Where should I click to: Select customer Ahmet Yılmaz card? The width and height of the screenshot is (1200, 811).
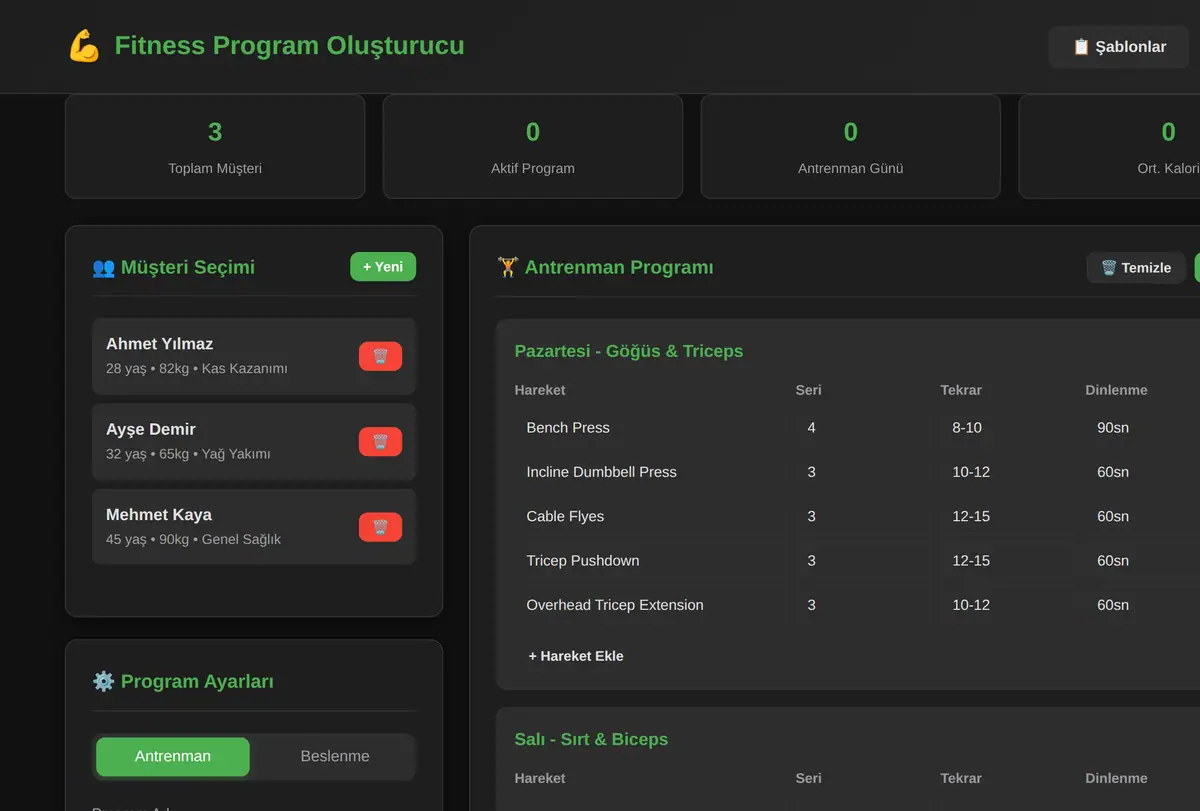point(254,356)
